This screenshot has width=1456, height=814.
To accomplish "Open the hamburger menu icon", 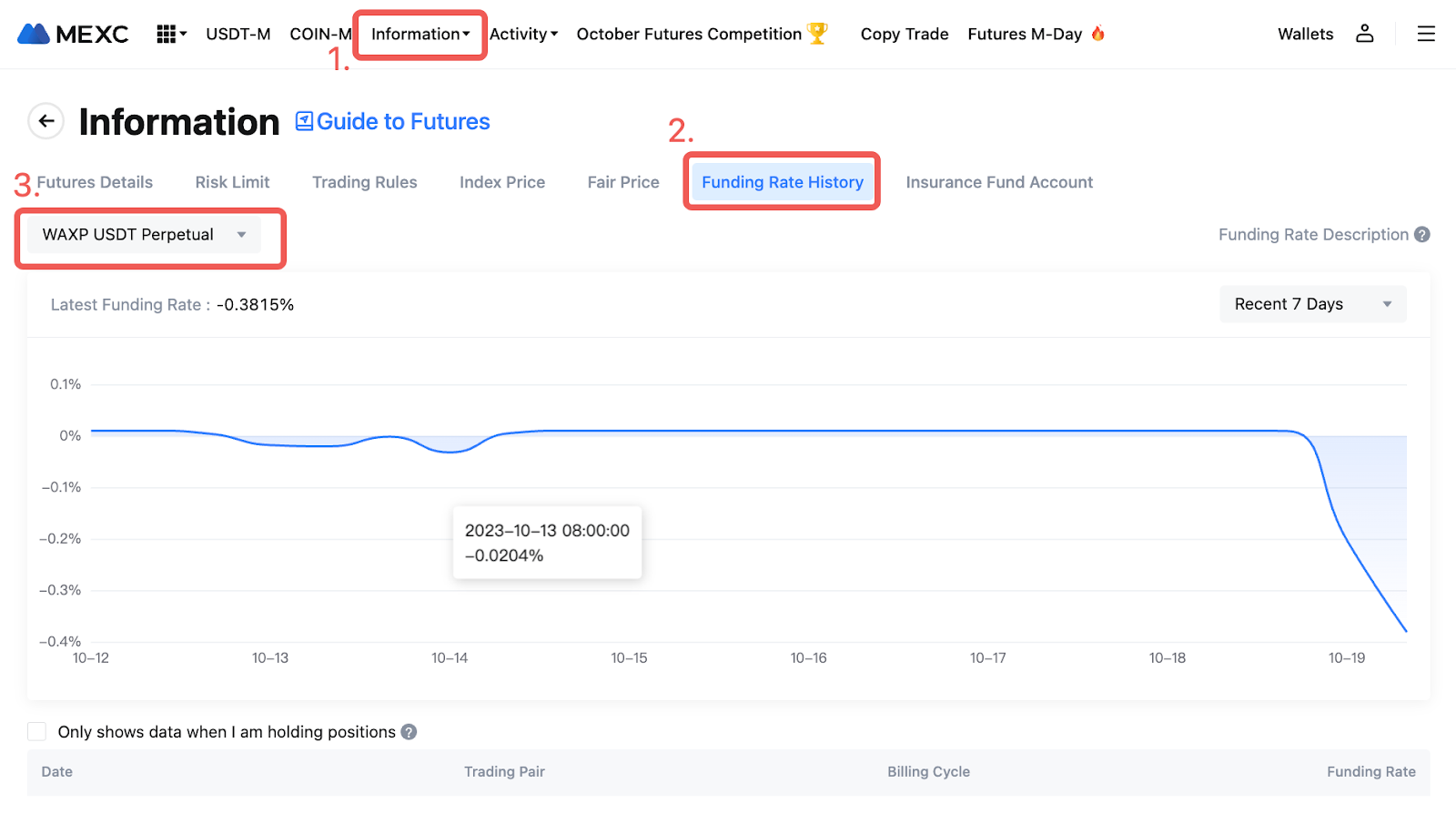I will (x=1426, y=34).
